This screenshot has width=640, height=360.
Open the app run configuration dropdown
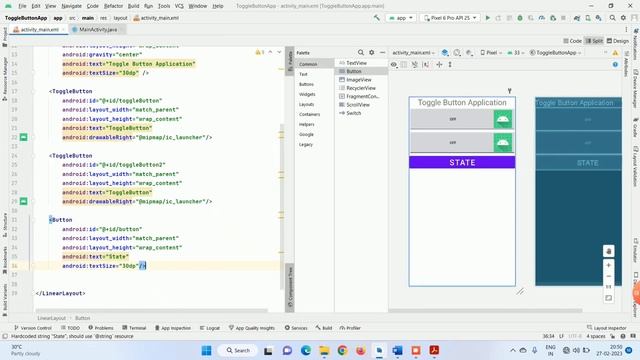point(400,18)
